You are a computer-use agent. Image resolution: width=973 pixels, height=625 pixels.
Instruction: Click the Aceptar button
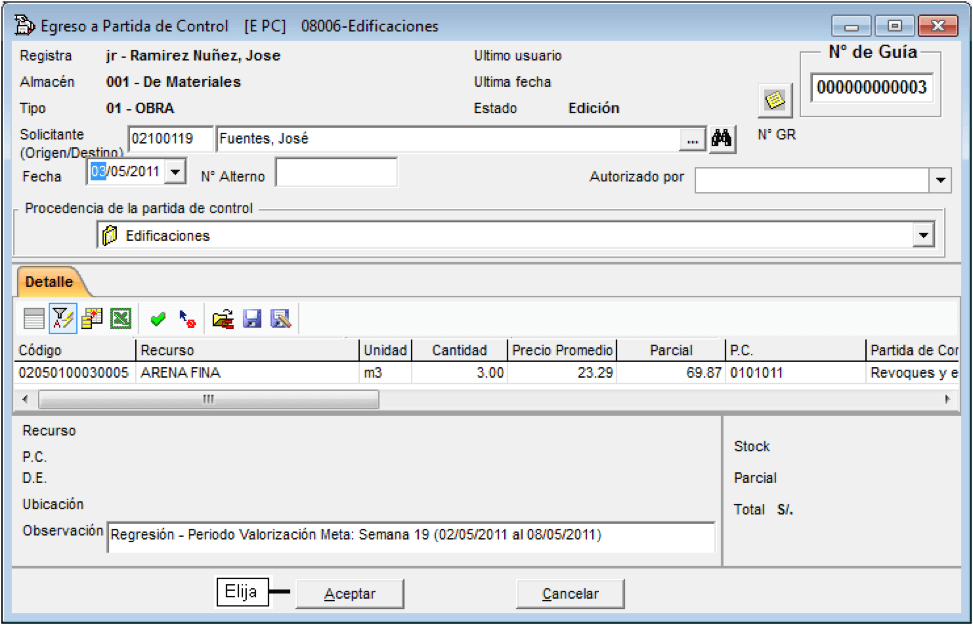[x=350, y=594]
